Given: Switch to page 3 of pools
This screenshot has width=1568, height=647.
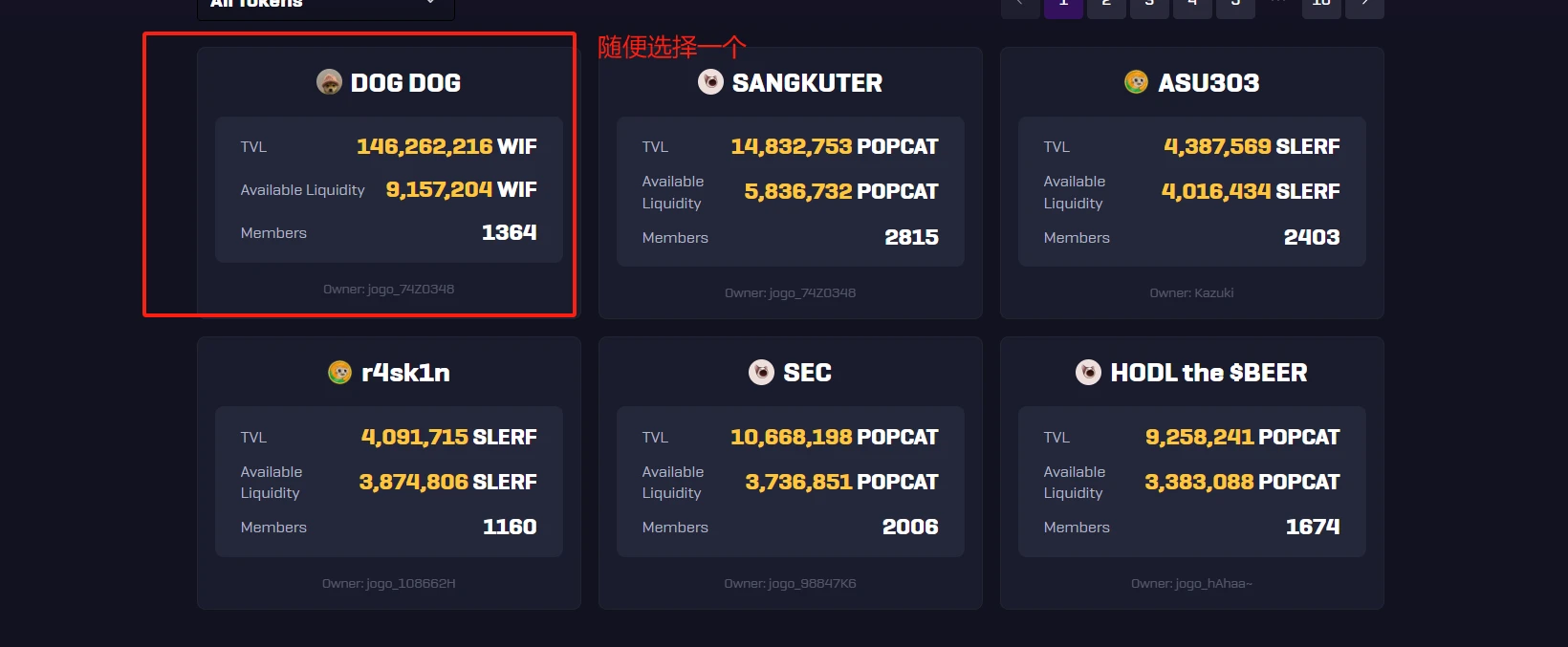Looking at the screenshot, I should [1149, 6].
